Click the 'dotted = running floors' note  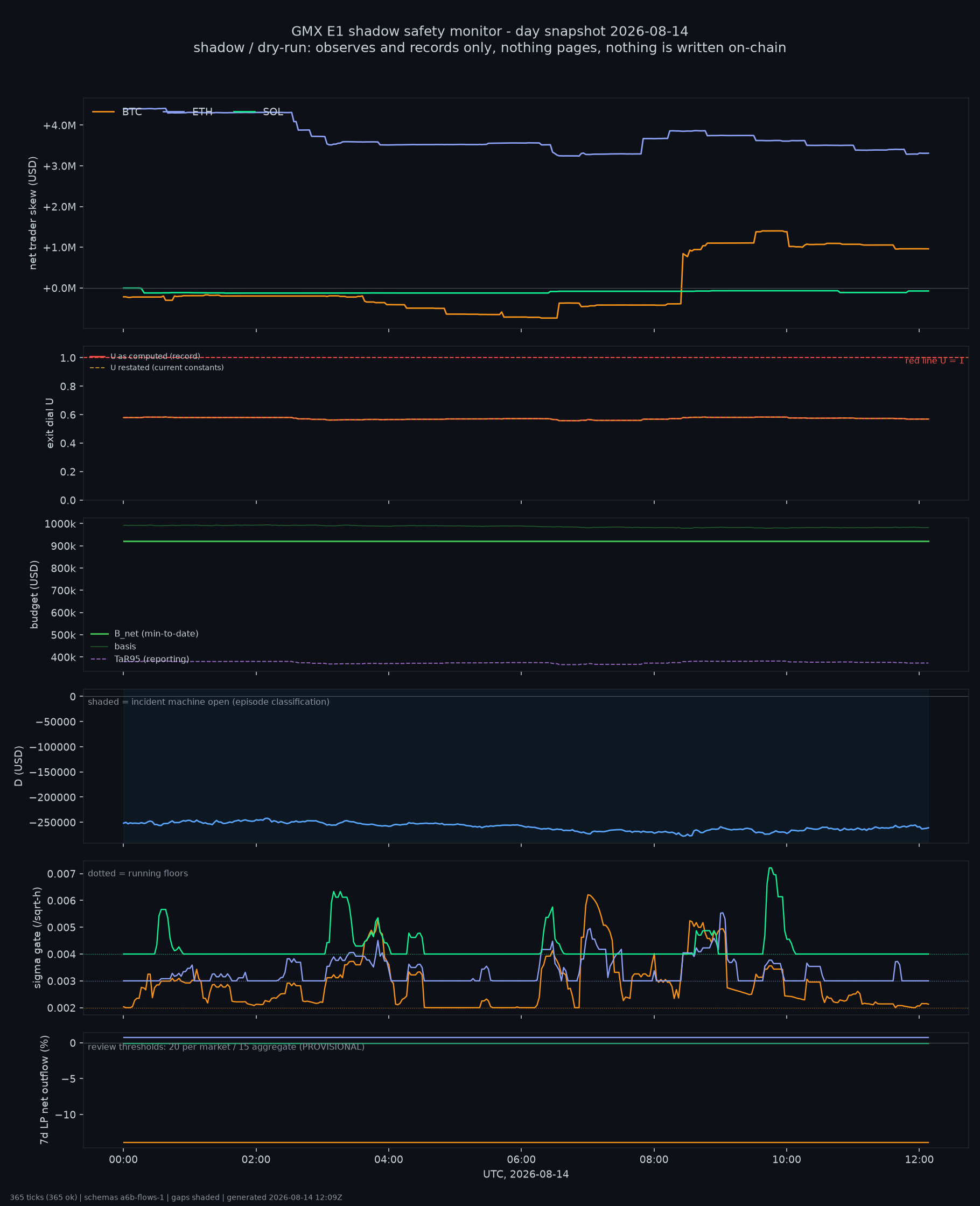point(138,874)
